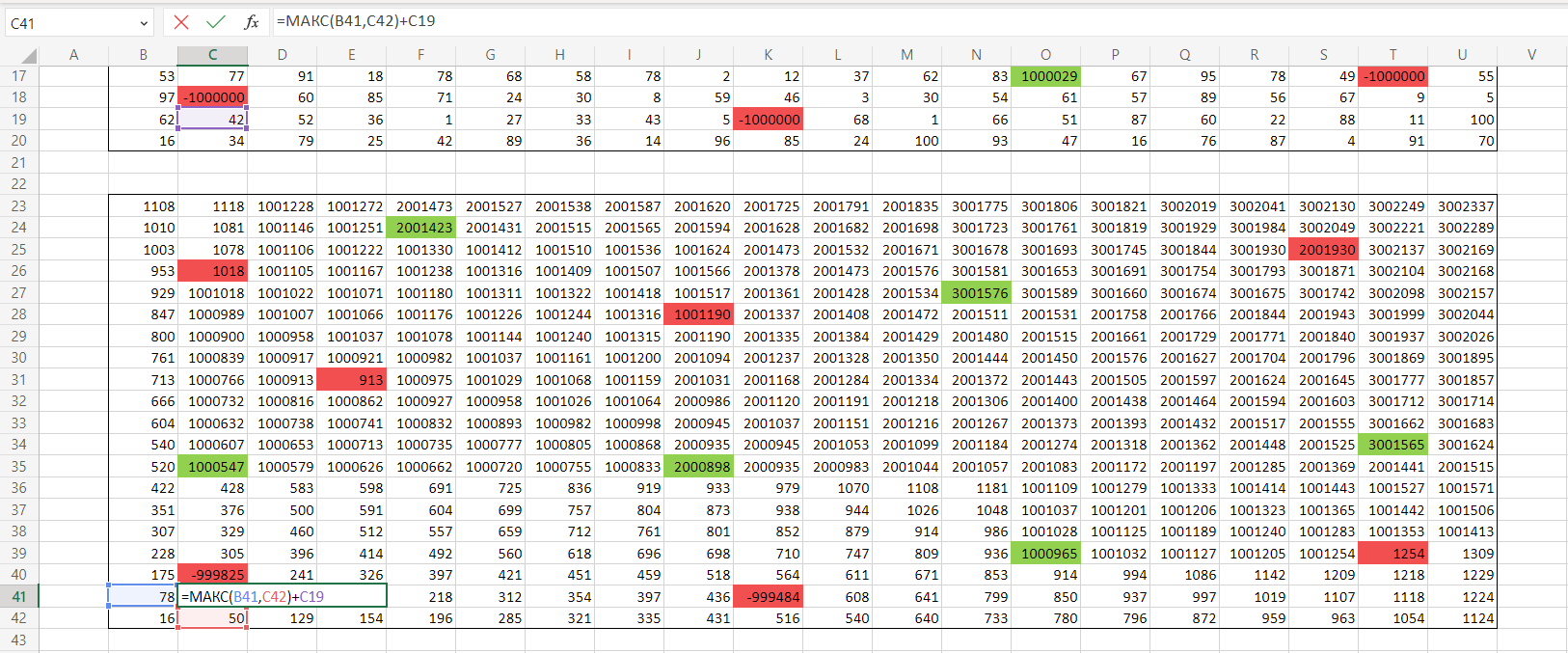
Task: Select green cell with value 2001423
Action: click(x=420, y=228)
